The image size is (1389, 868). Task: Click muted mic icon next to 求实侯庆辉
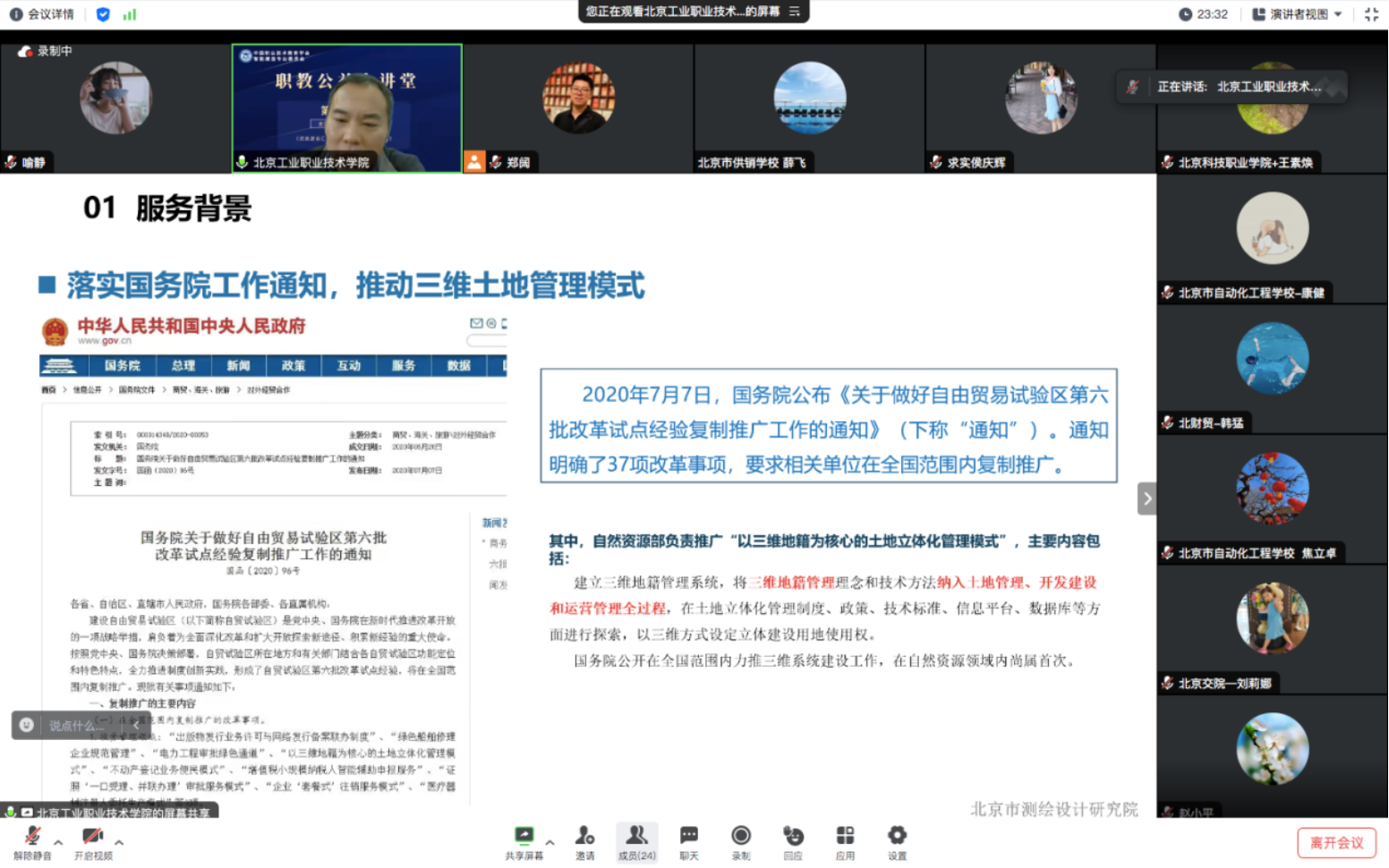[936, 162]
